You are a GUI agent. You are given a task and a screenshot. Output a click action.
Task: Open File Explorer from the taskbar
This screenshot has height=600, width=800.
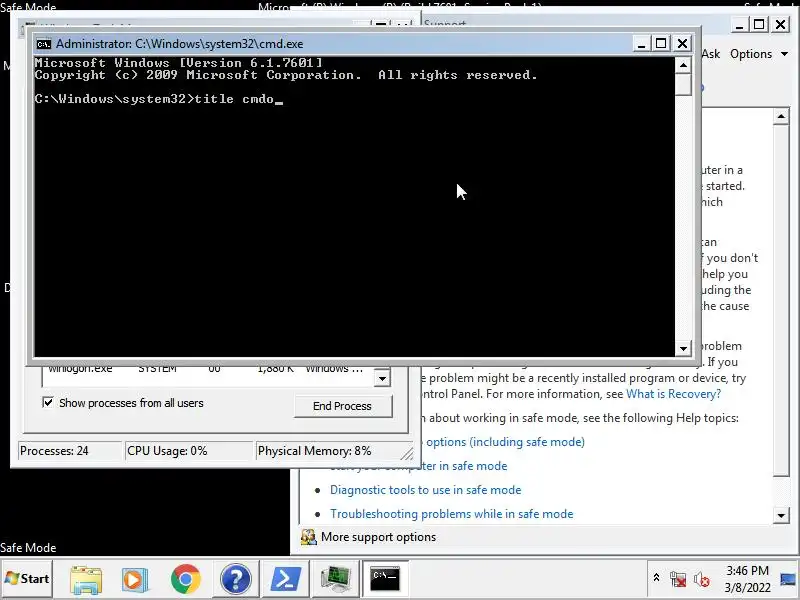(x=86, y=579)
